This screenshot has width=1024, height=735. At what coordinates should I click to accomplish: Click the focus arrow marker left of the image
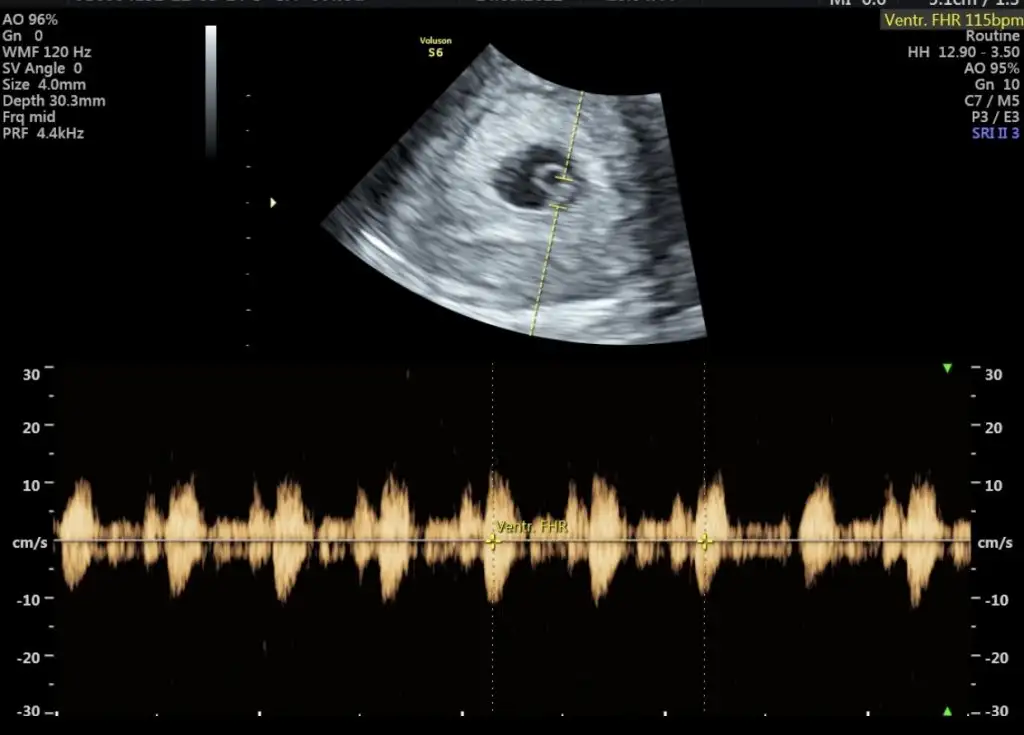tap(272, 203)
